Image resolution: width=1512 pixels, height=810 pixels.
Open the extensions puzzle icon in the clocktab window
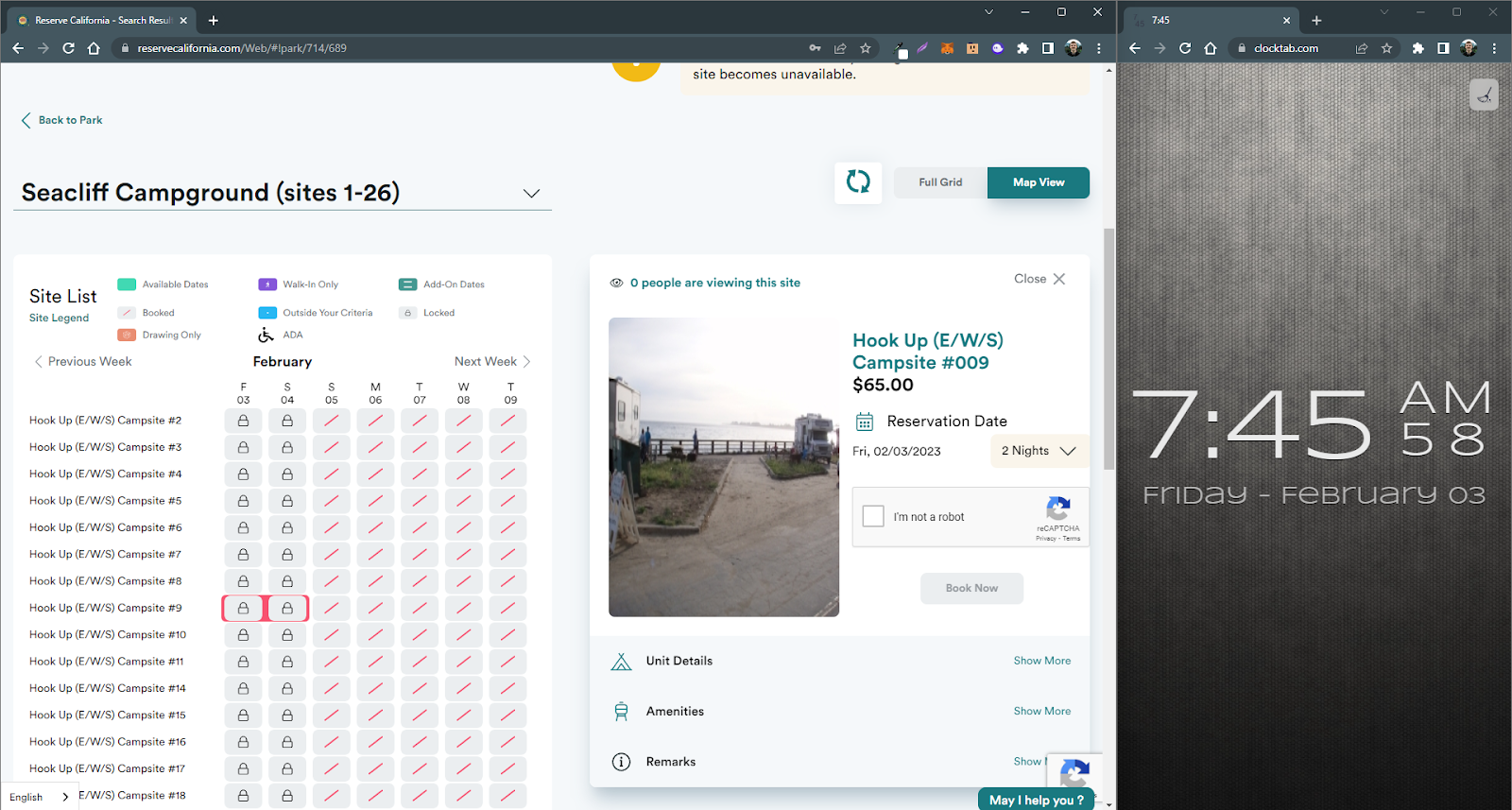coord(1417,48)
